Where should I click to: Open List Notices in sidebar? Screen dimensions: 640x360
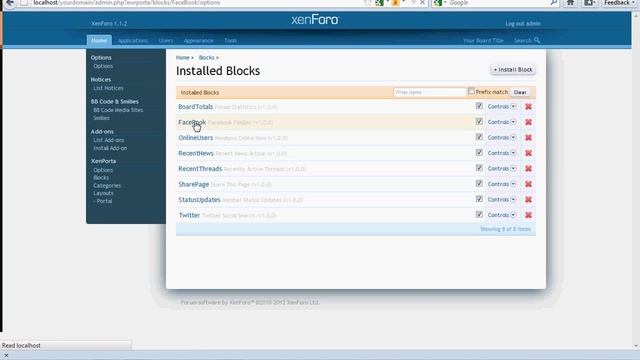click(108, 88)
